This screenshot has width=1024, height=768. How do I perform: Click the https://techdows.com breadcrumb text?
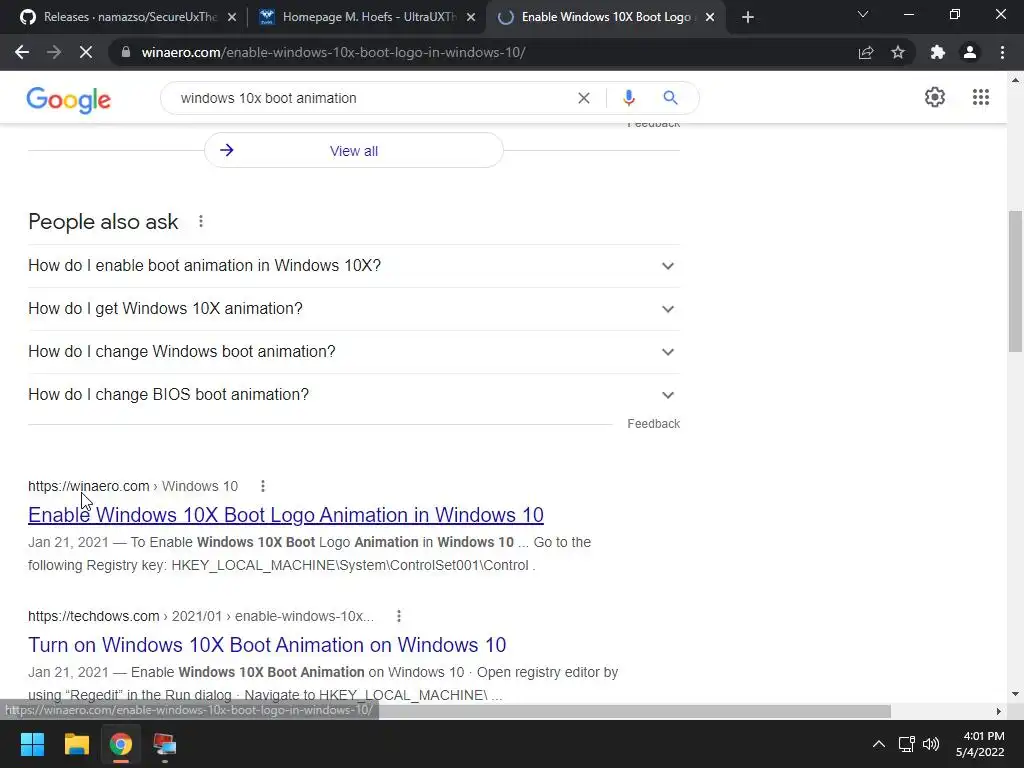[93, 616]
